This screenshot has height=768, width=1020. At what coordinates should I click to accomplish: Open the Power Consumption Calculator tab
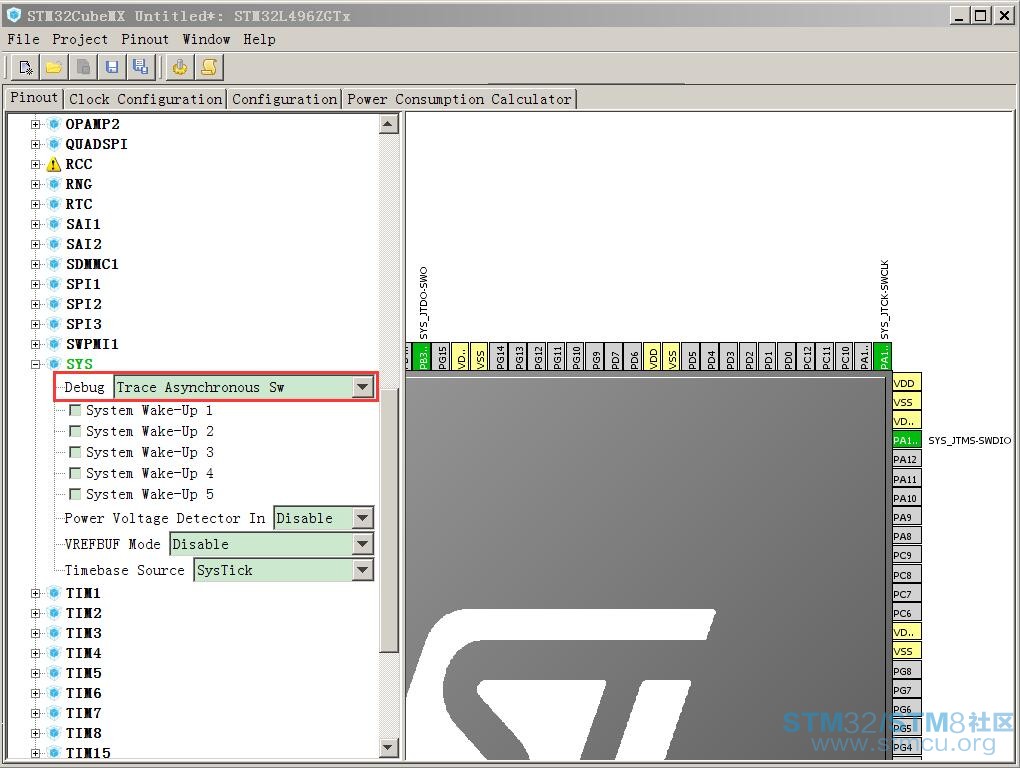pyautogui.click(x=459, y=99)
